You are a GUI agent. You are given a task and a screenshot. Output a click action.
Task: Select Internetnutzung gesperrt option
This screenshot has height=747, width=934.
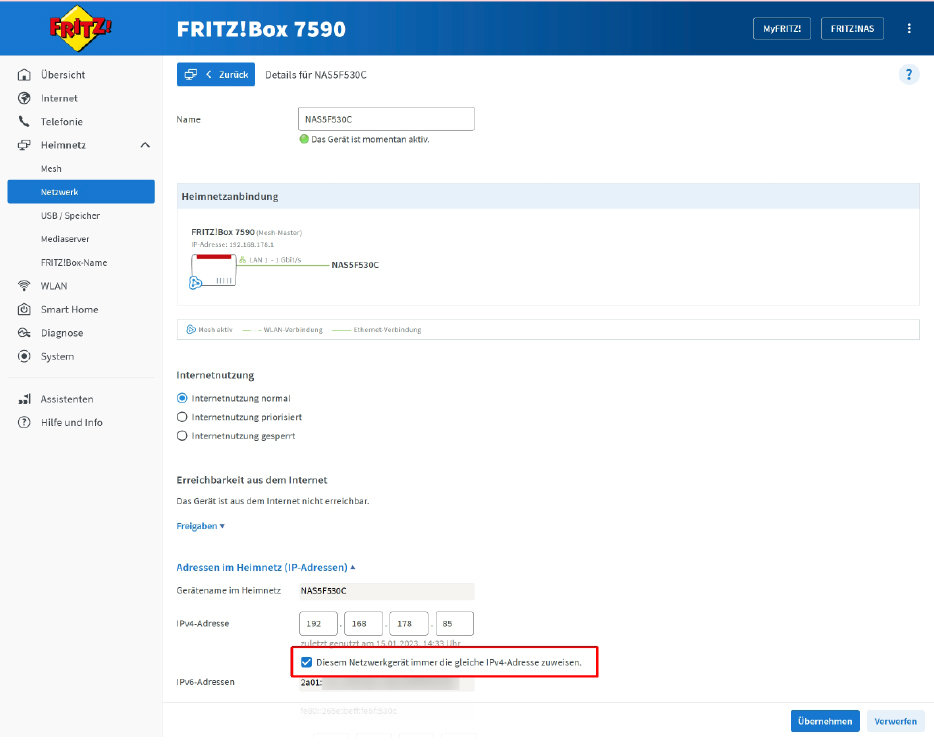coord(182,437)
